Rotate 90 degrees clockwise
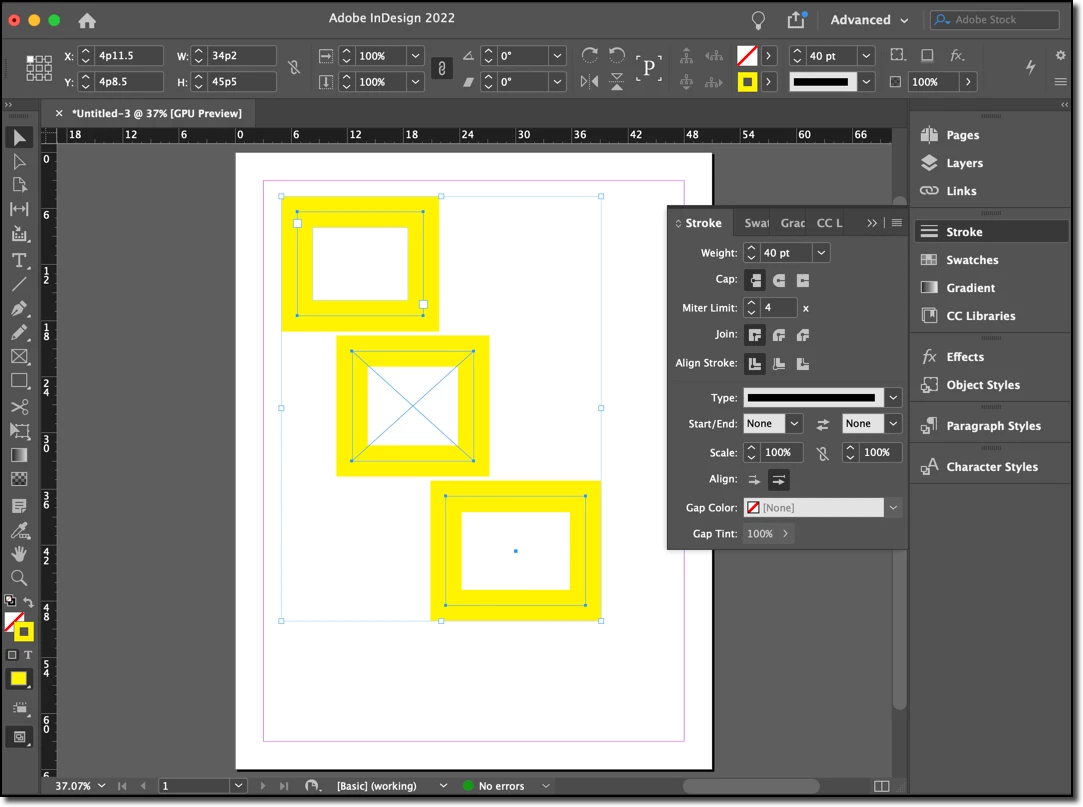The width and height of the screenshot is (1083, 807). point(589,55)
